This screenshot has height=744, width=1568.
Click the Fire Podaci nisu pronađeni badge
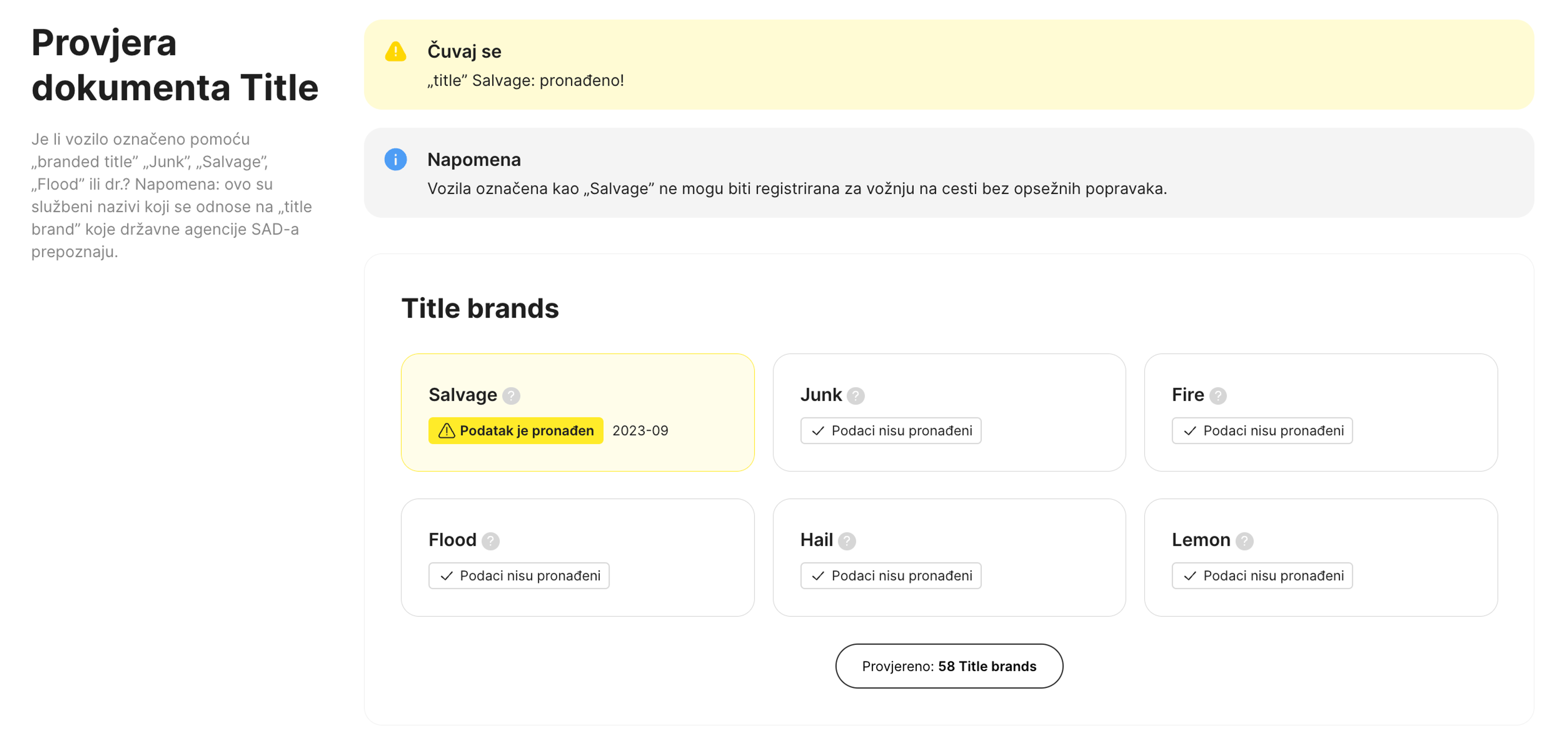(1262, 430)
